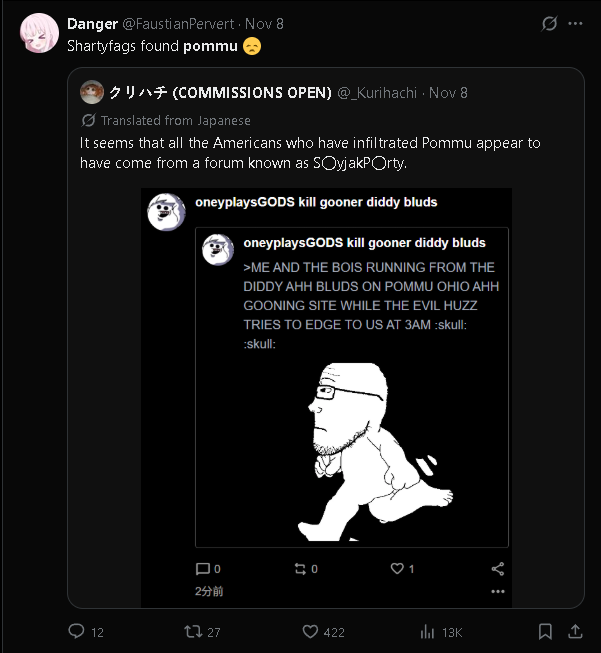Open the quoted author's small avatar

[92, 92]
